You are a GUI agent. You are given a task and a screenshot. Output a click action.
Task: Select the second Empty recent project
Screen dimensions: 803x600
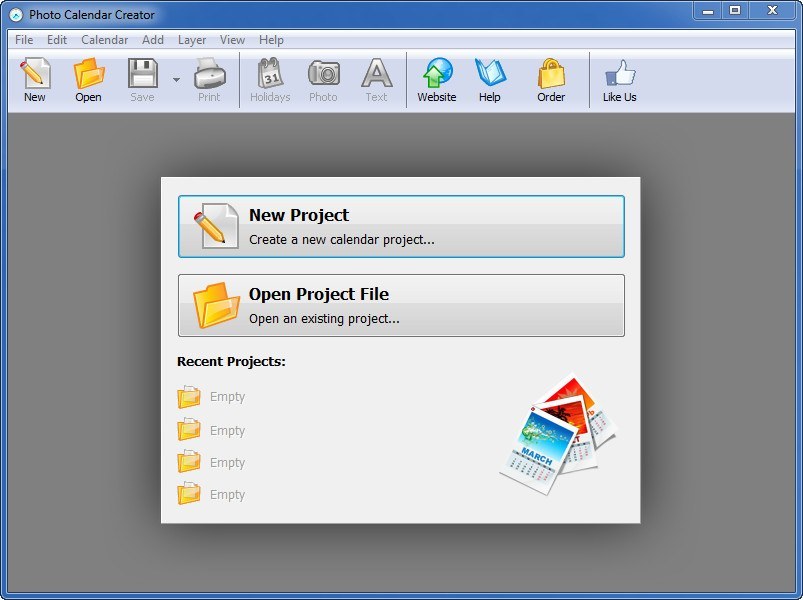coord(211,430)
